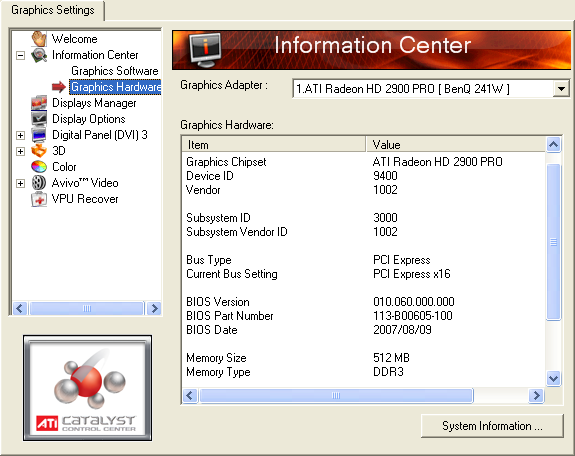The image size is (575, 456).
Task: Select the BIOS Part Number row
Action: tap(363, 315)
